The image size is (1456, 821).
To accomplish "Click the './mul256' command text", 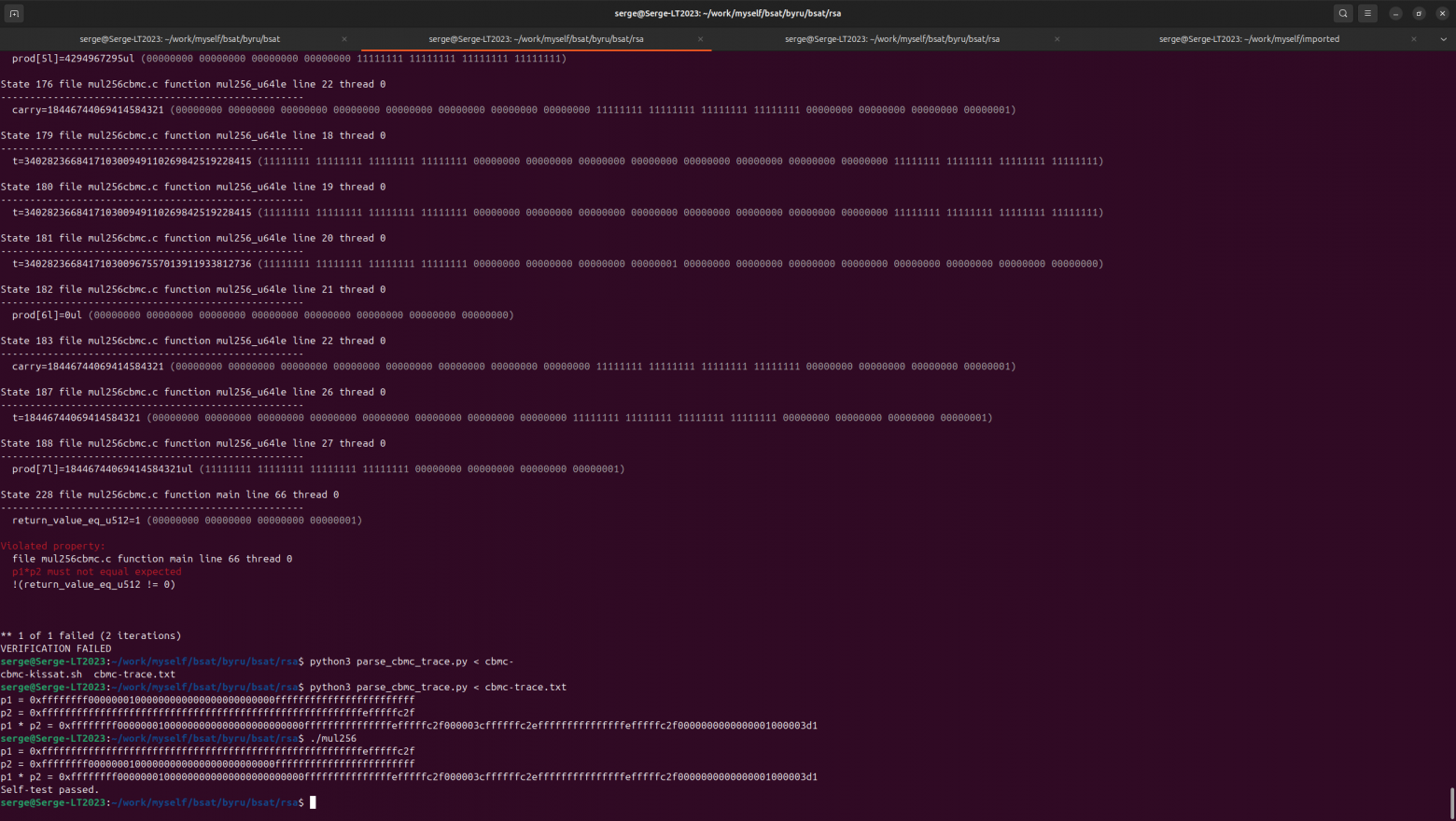I will pyautogui.click(x=333, y=739).
